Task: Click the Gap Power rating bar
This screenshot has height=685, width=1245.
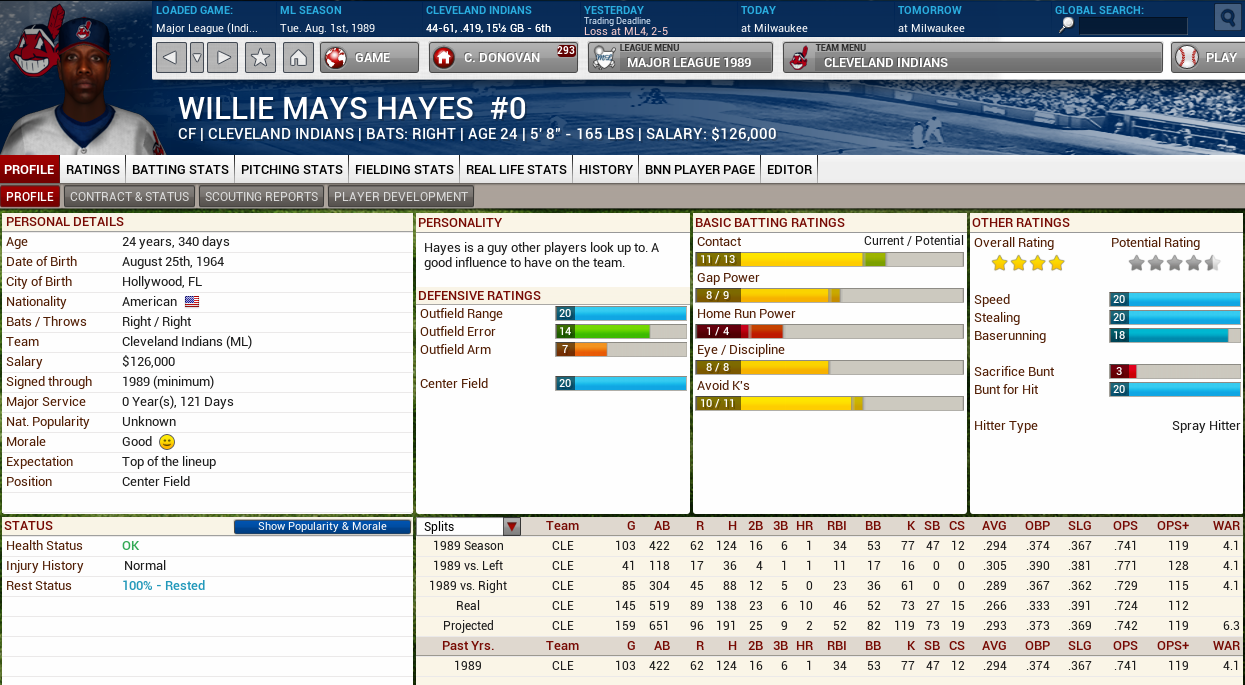Action: (829, 295)
